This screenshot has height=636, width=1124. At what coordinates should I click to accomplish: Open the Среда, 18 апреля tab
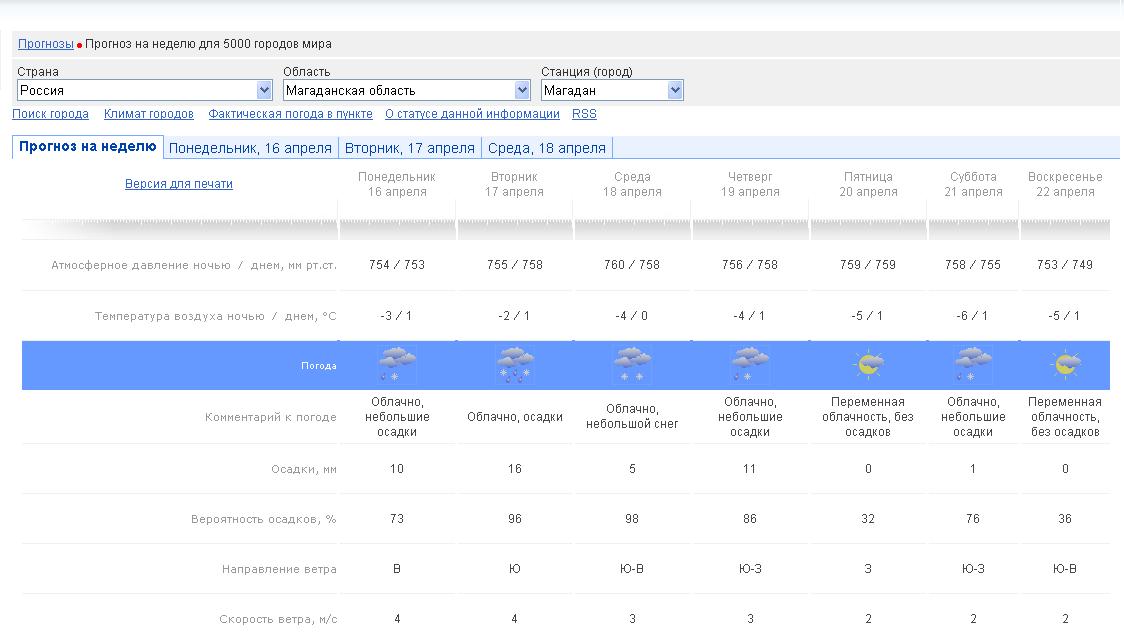click(x=547, y=148)
